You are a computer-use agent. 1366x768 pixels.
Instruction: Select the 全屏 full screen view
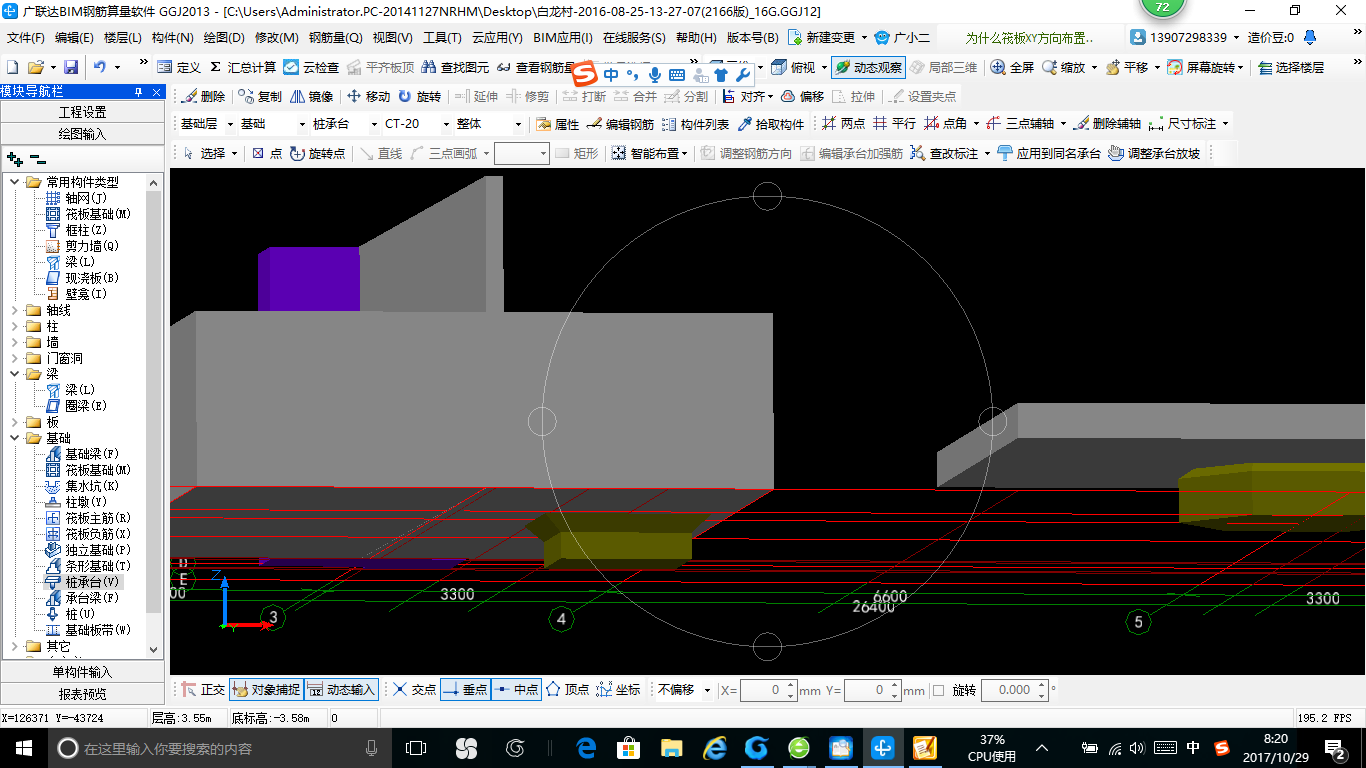click(x=1012, y=67)
